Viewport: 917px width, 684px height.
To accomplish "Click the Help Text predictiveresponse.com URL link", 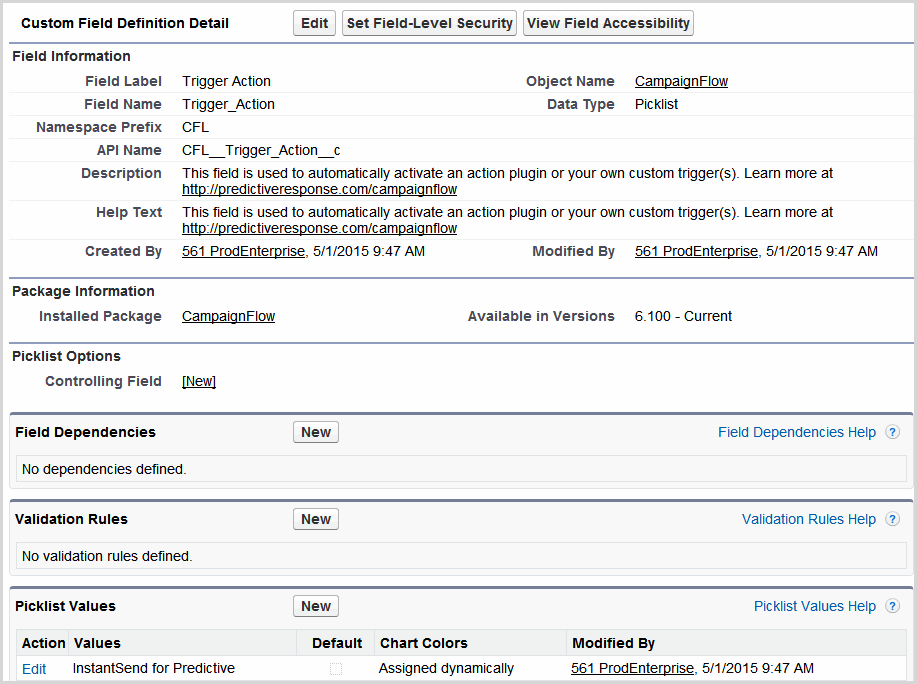I will [319, 228].
